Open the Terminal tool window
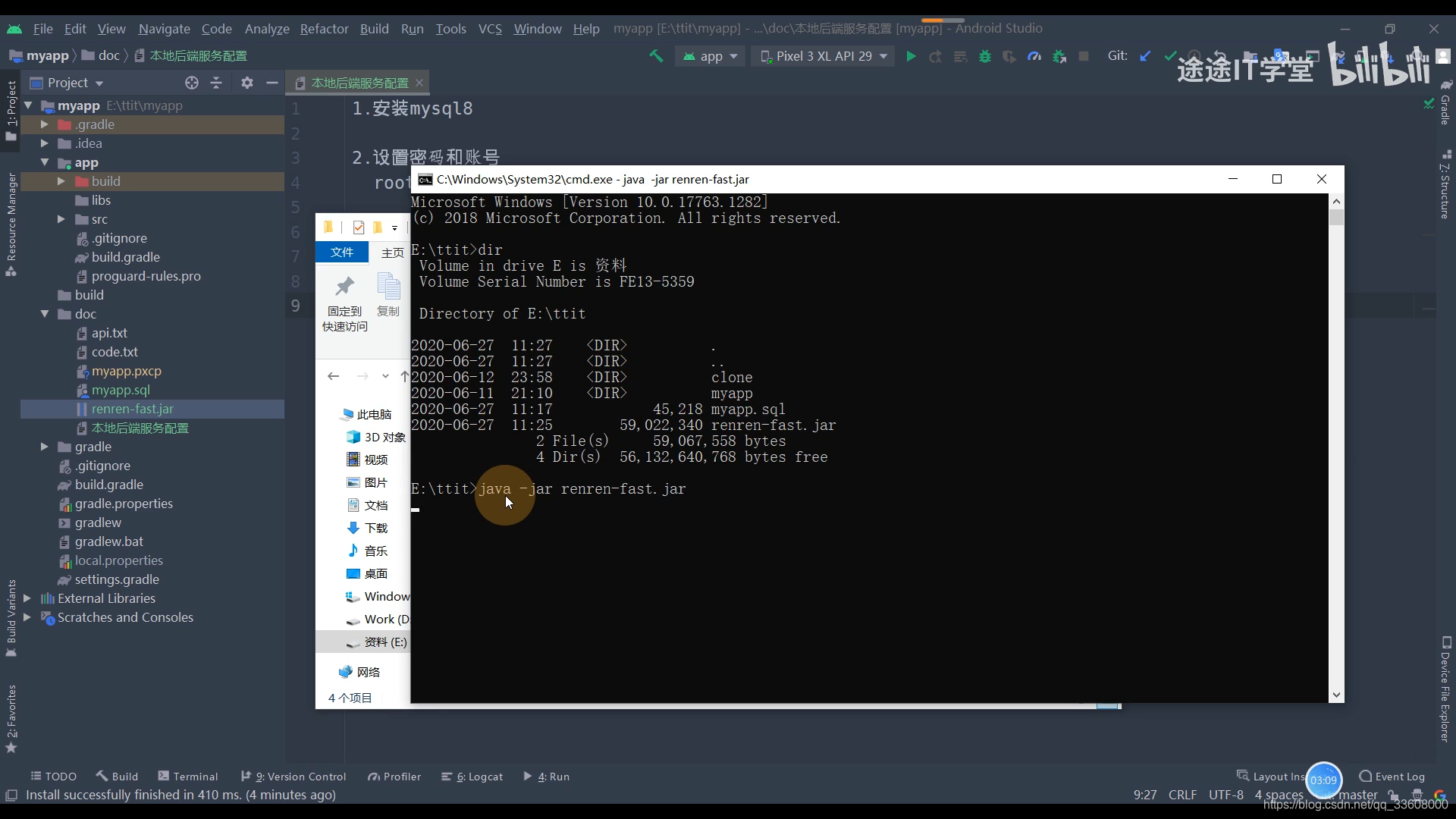Viewport: 1456px width, 819px height. tap(188, 777)
